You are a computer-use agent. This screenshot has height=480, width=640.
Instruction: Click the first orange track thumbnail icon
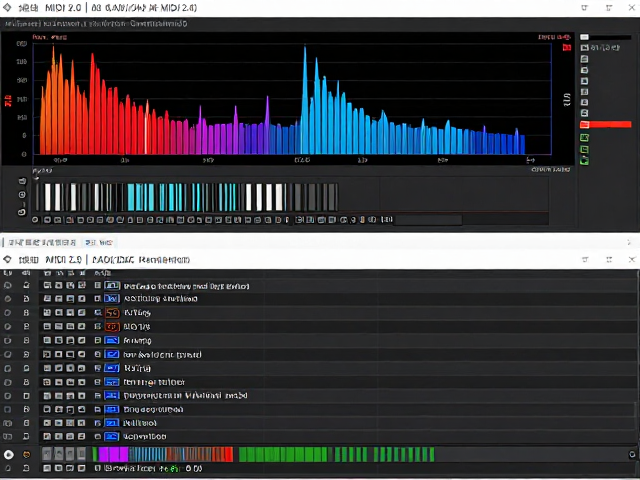coord(112,313)
